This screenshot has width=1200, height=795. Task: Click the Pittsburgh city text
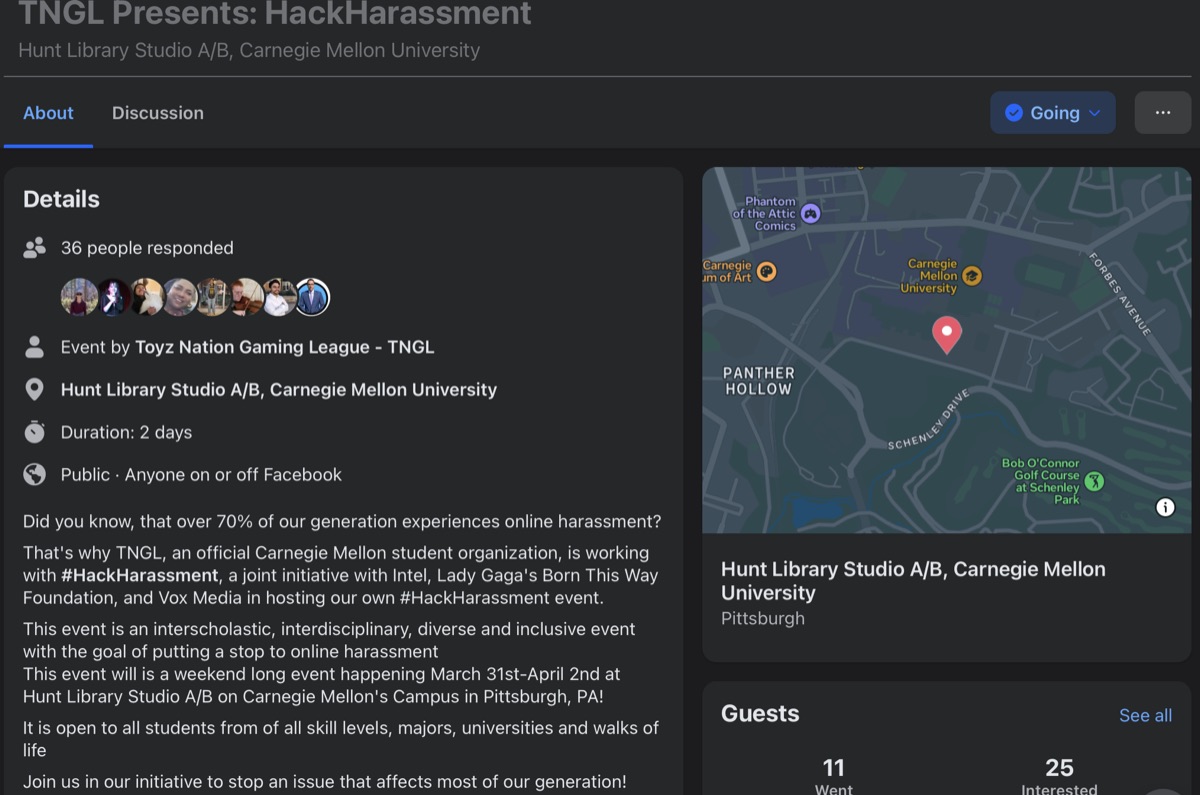point(763,618)
